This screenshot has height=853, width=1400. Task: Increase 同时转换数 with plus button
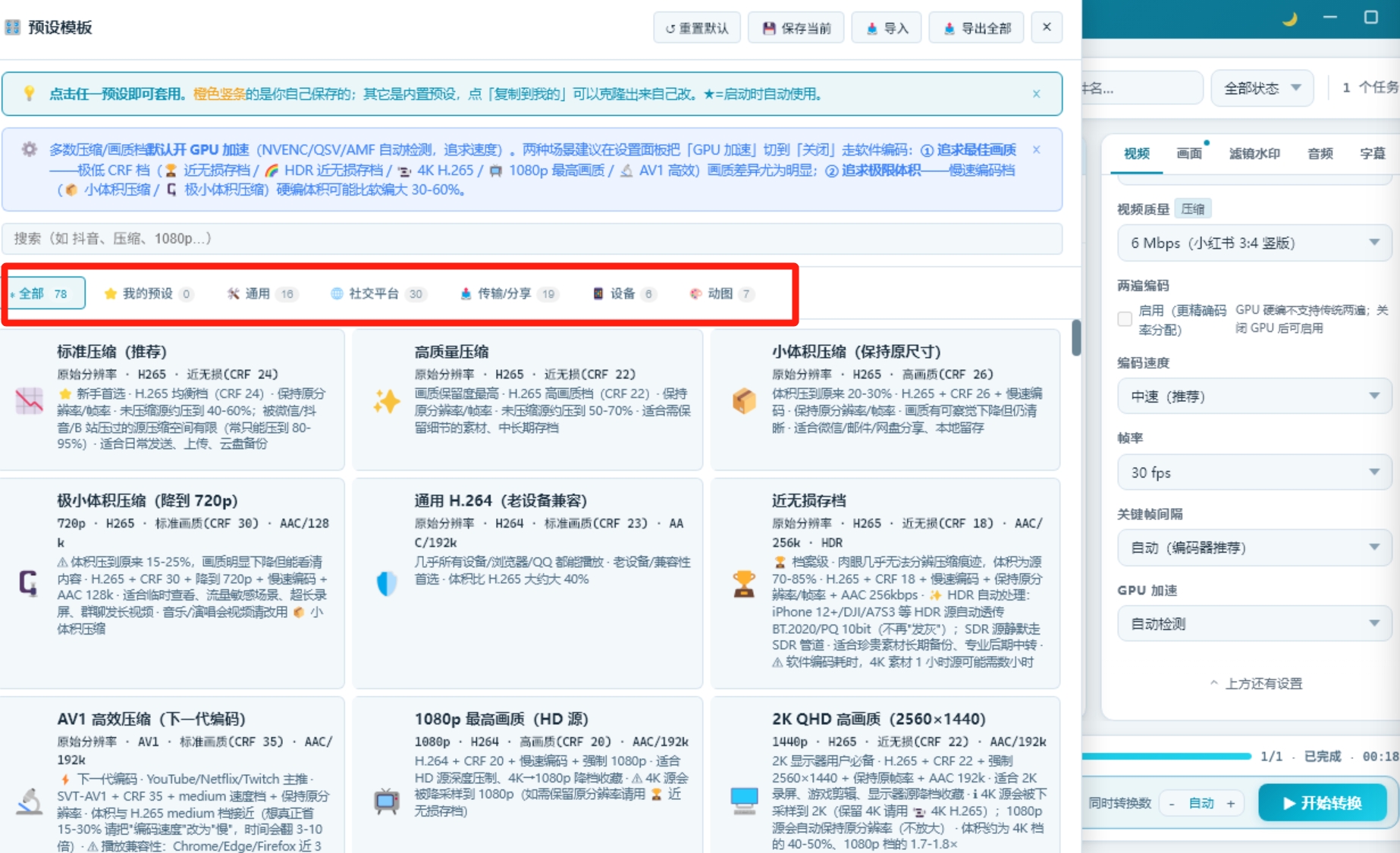1231,804
